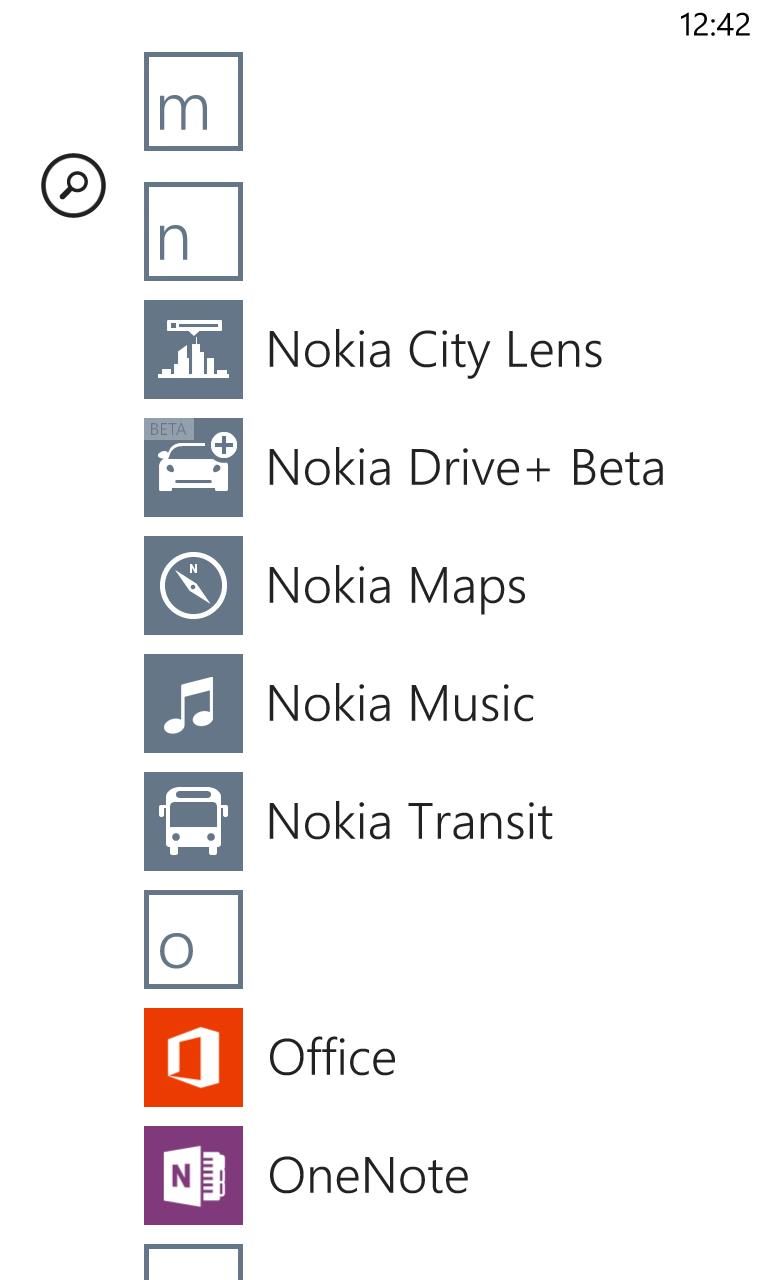Open the Nokia City Lens icon
Screen dimensions: 768x1280
point(193,349)
